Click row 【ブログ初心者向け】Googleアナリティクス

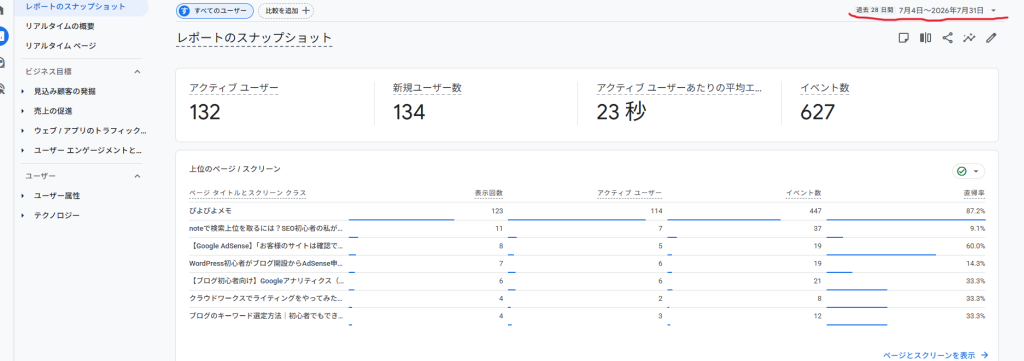587,281
